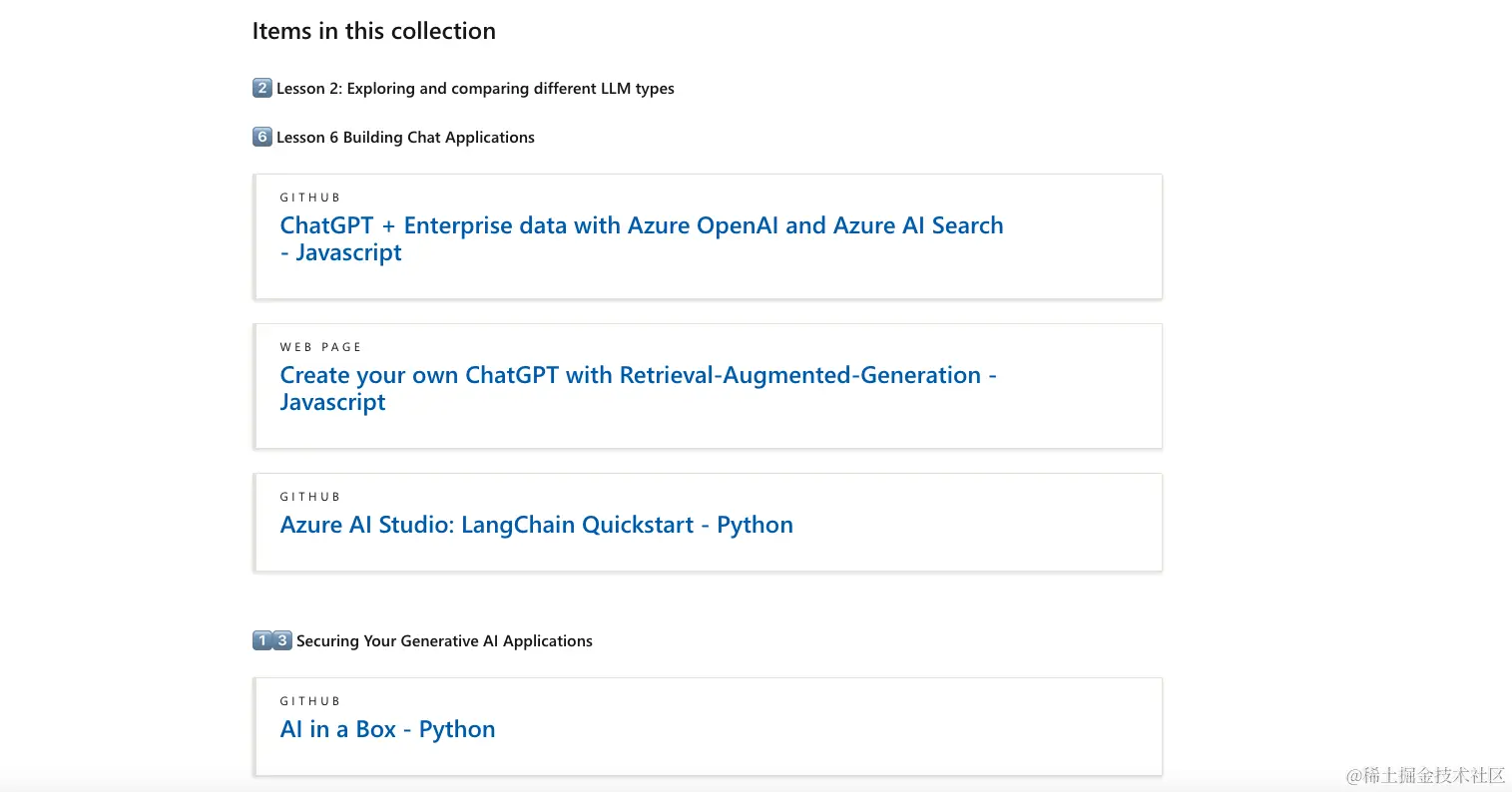
Task: Click GITHUB label above ChatGPT + Enterprise data
Action: 309,198
